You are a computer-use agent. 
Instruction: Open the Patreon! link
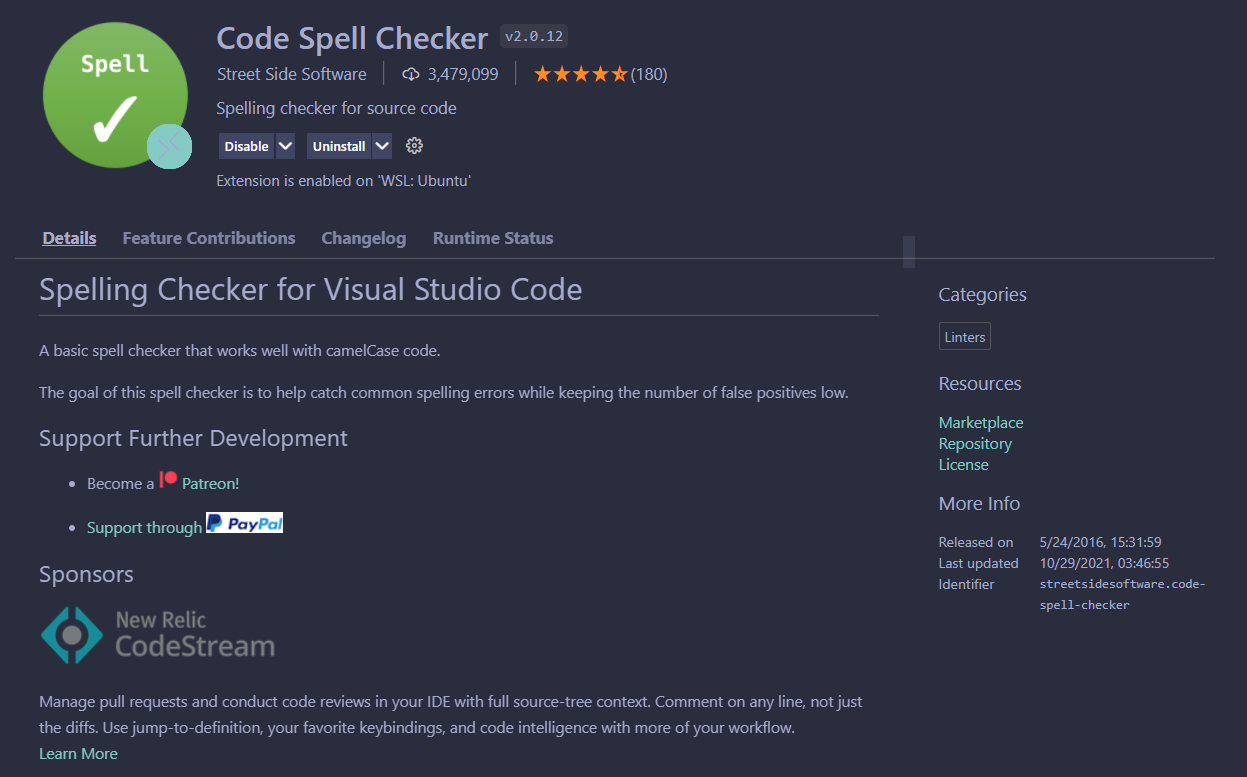point(211,483)
